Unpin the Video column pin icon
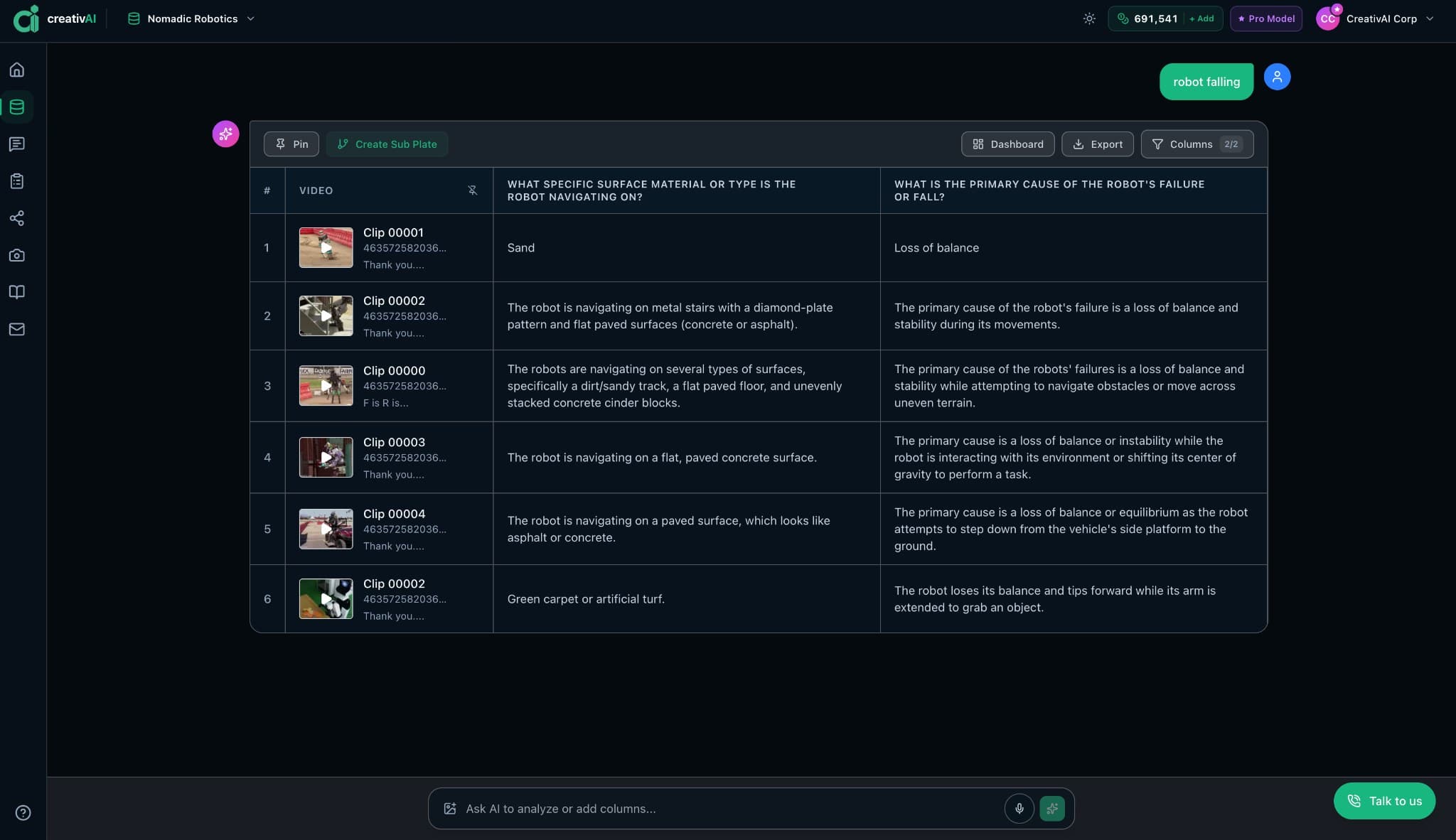Viewport: 1456px width, 840px height. coord(472,190)
